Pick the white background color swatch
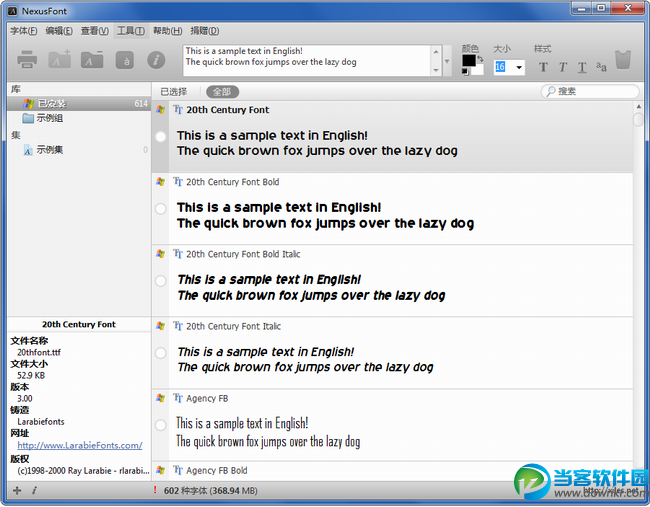650x507 pixels. [x=478, y=70]
